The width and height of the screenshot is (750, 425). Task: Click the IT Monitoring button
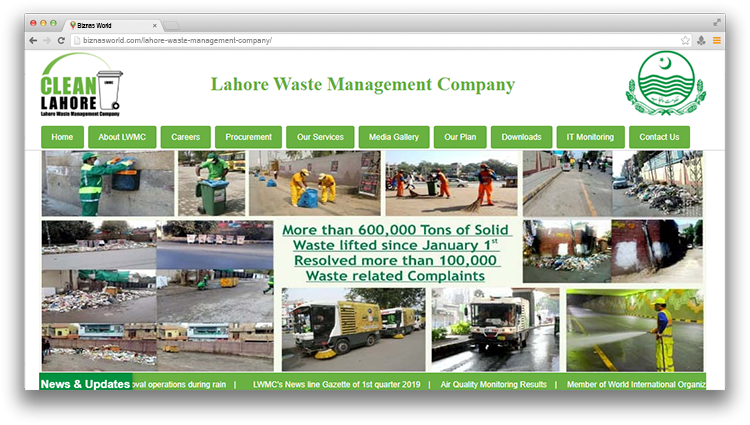590,137
